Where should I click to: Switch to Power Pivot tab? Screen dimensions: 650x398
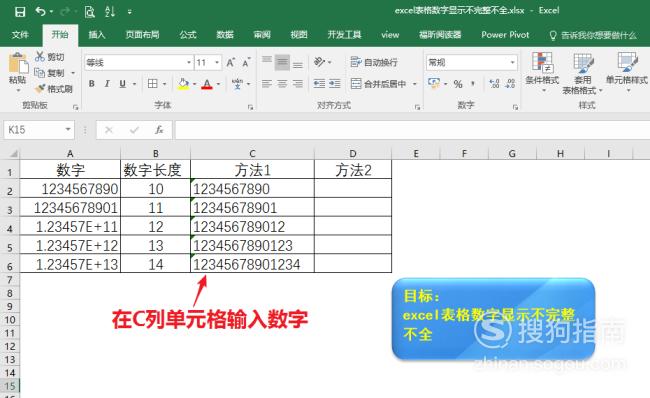click(505, 35)
